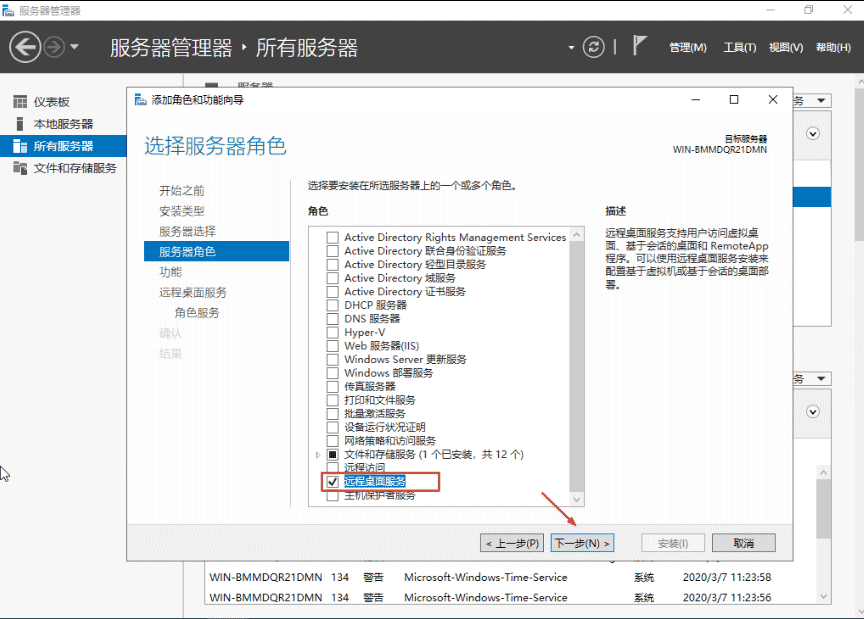Click event row dated 2020/3/7 11:23:58
The height and width of the screenshot is (619, 864).
[x=510, y=577]
